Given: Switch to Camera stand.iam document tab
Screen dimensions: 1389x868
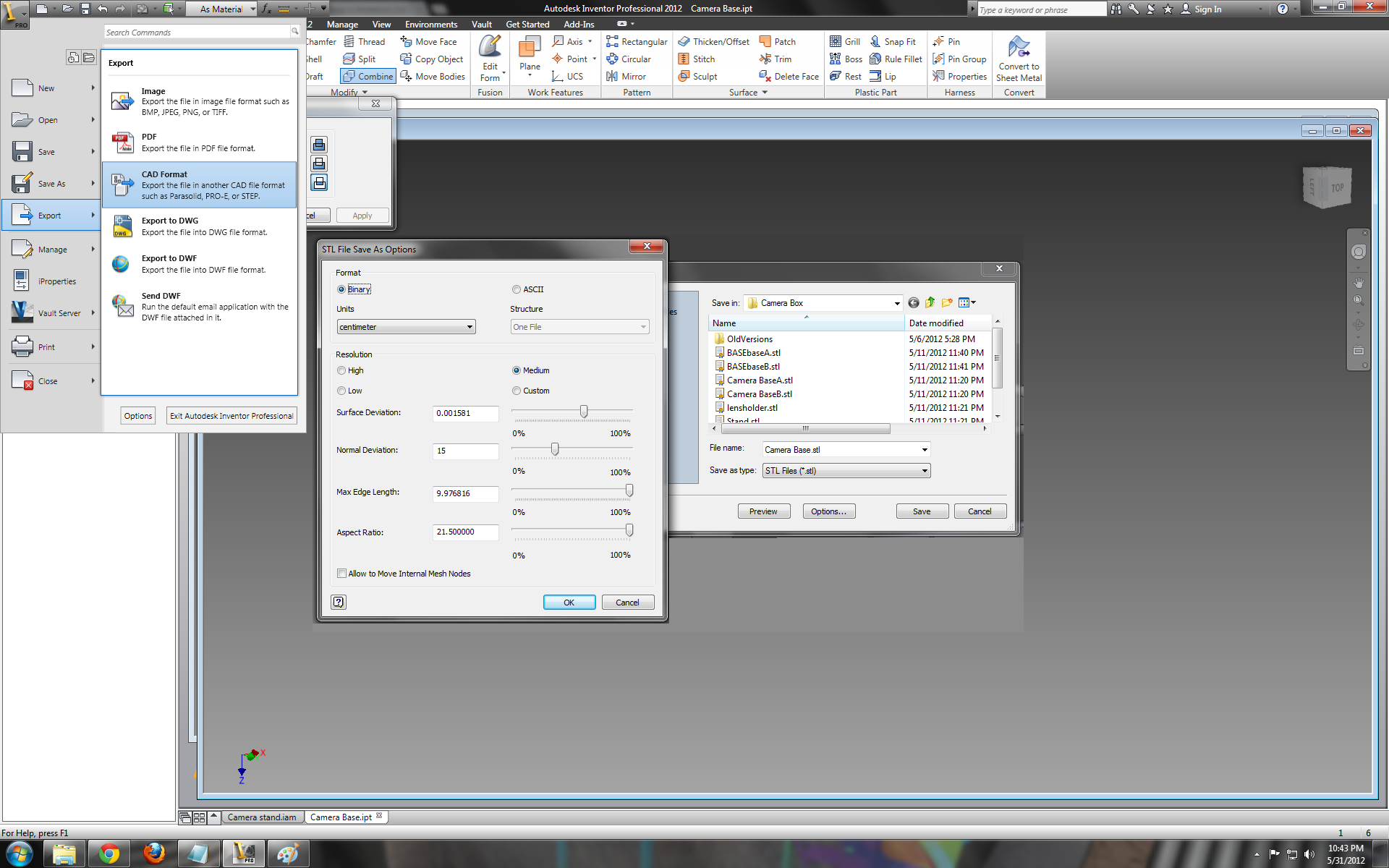Looking at the screenshot, I should coord(262,817).
